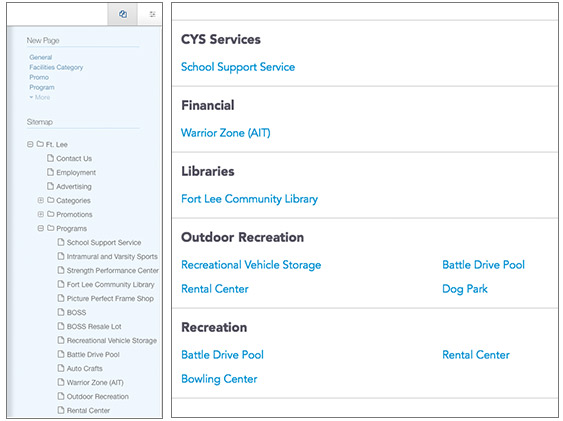Screen dimensions: 563x421
Task: Expand the More page types option
Action: [x=40, y=97]
